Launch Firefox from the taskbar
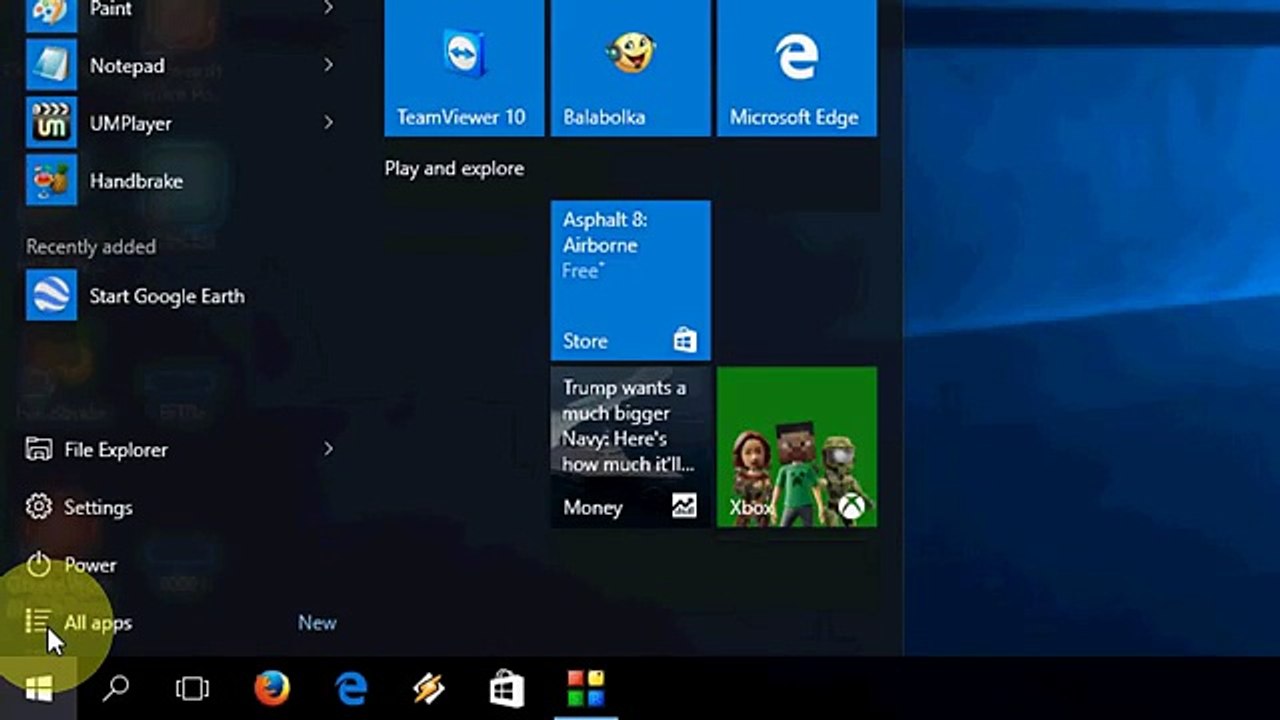This screenshot has height=720, width=1280. (271, 688)
